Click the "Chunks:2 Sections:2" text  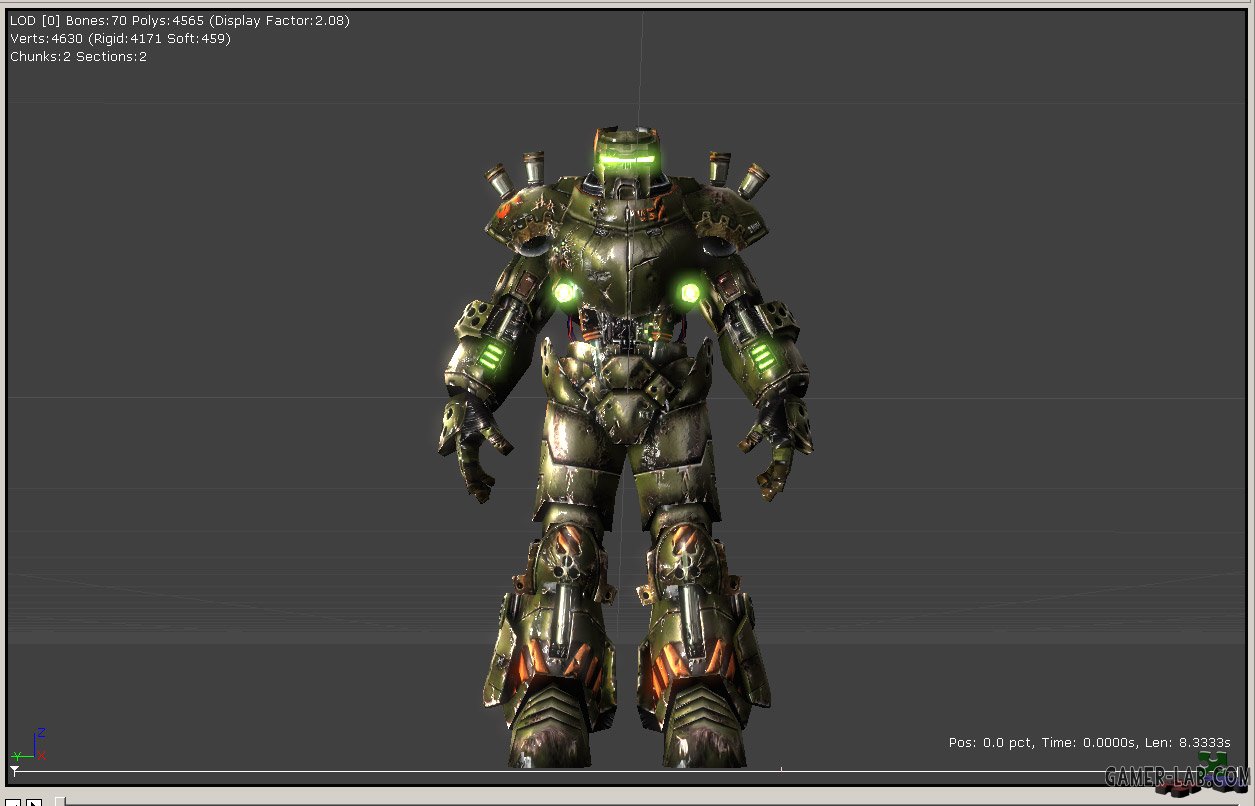coord(78,56)
